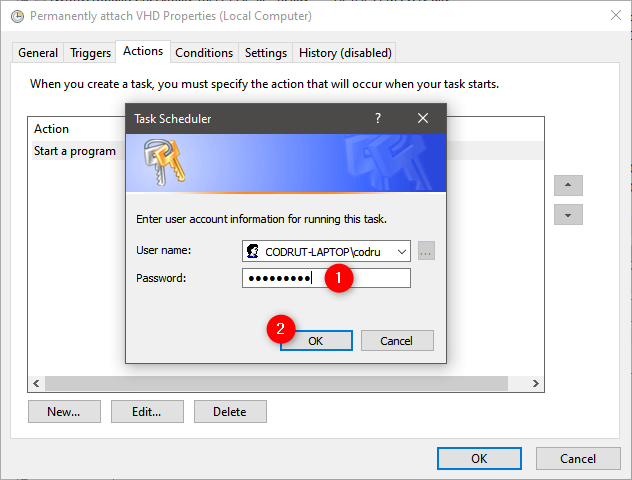The image size is (632, 480).
Task: Click the user avatar icon beside CODRUT-LAPTOP\codru
Action: 253,251
